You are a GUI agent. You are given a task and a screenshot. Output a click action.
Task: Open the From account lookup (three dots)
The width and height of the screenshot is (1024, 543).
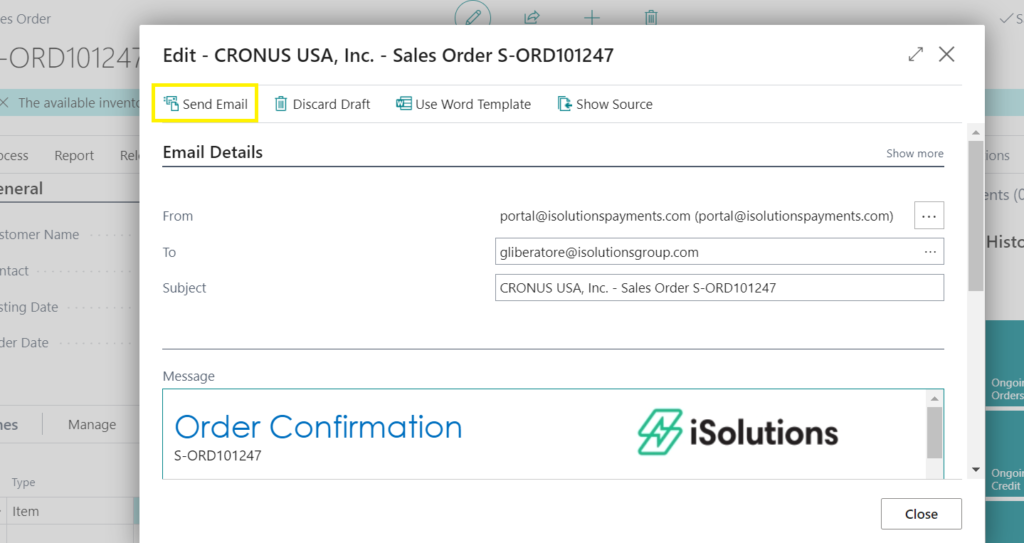[x=929, y=215]
